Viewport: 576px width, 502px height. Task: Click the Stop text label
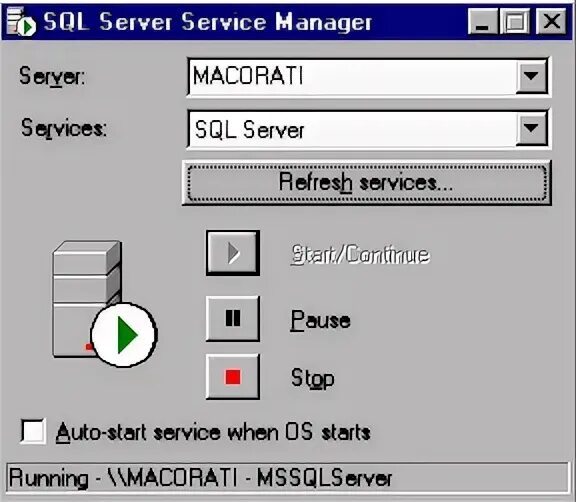[313, 378]
